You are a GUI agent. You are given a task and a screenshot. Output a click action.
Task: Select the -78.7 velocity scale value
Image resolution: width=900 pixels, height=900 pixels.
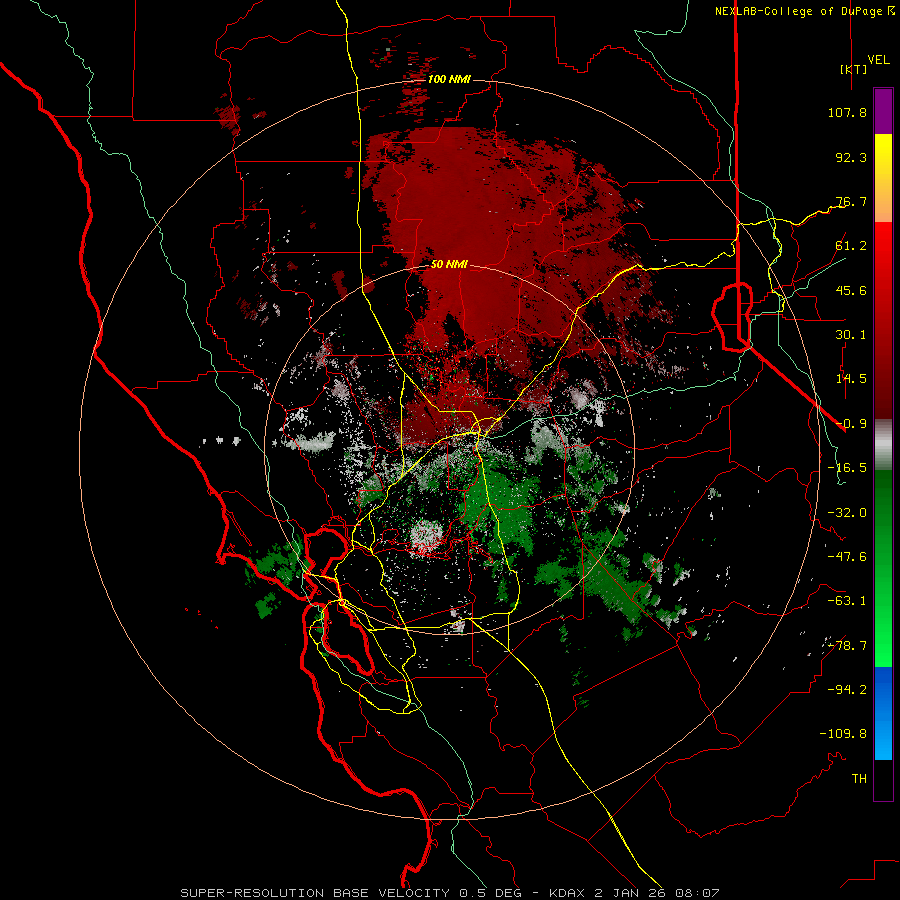(x=847, y=646)
